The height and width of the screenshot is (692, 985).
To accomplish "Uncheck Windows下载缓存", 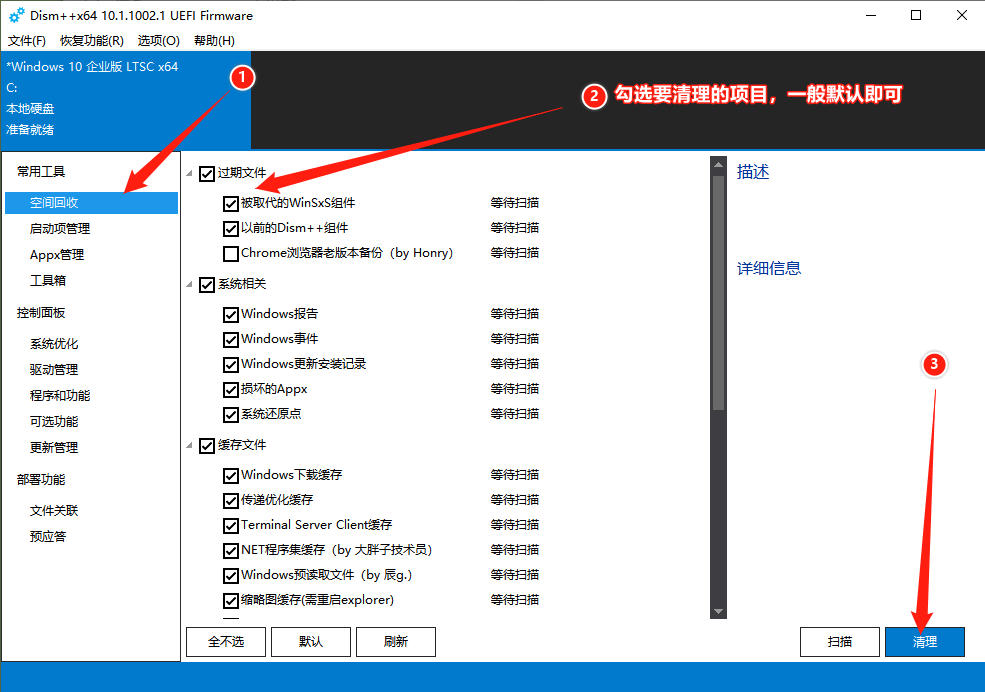I will tap(231, 475).
